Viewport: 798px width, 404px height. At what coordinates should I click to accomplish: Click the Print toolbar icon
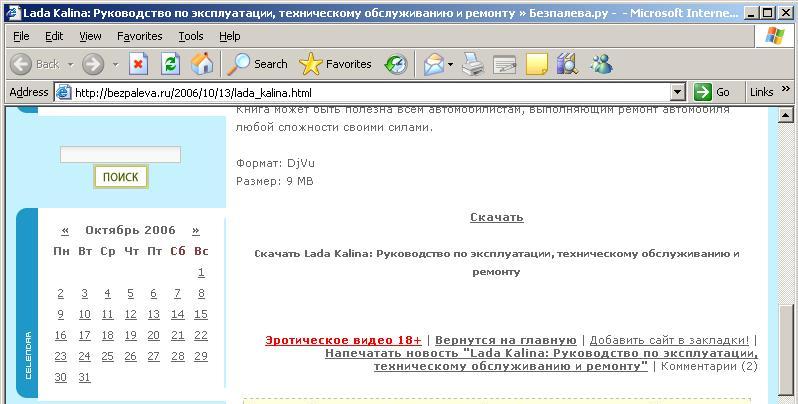(x=473, y=64)
